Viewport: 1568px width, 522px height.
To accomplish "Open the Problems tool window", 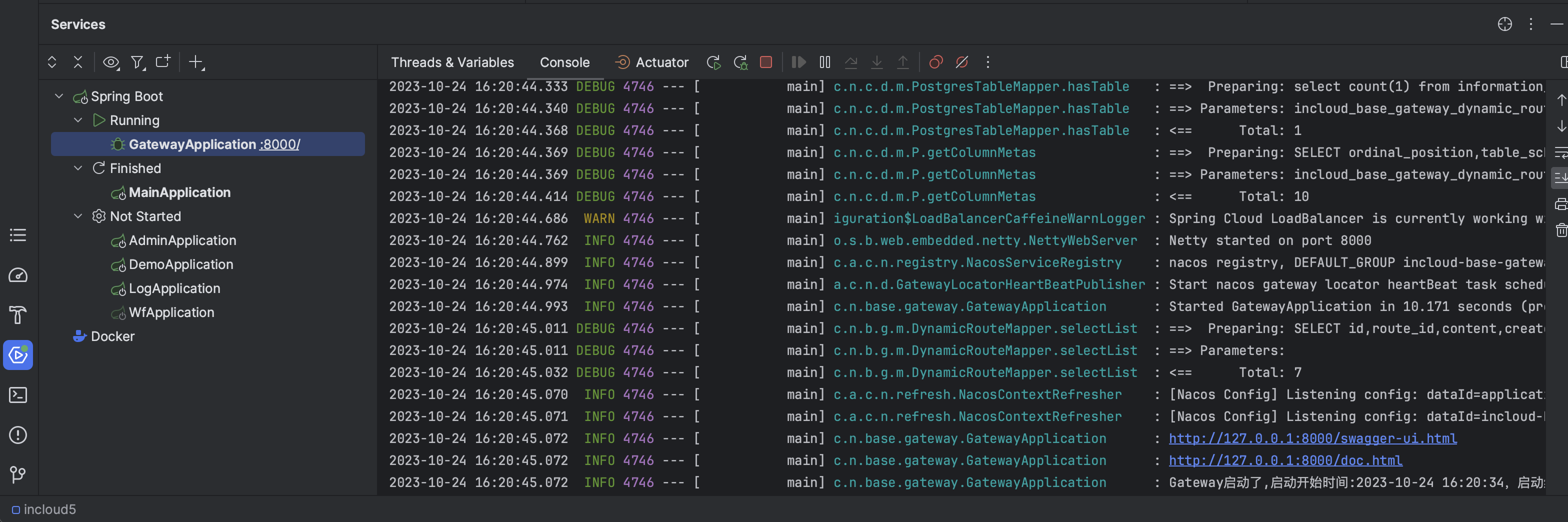I will 18,435.
